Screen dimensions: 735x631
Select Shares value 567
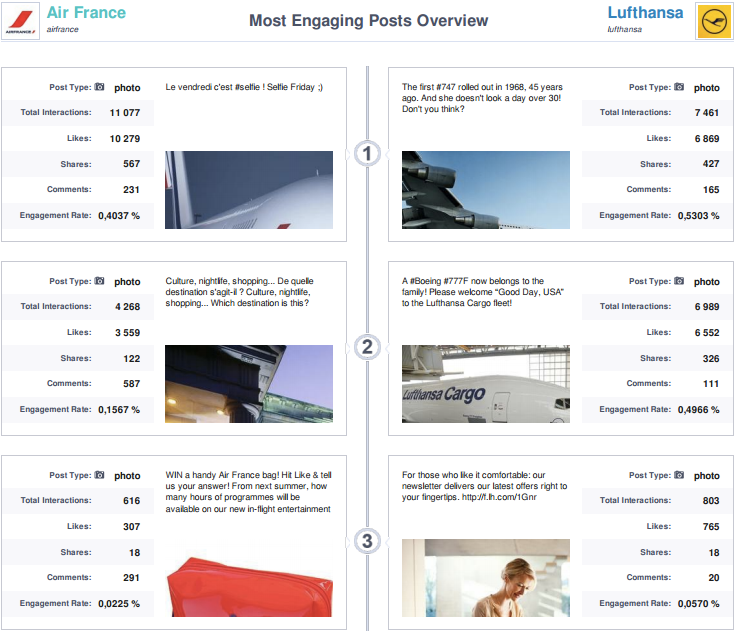132,164
